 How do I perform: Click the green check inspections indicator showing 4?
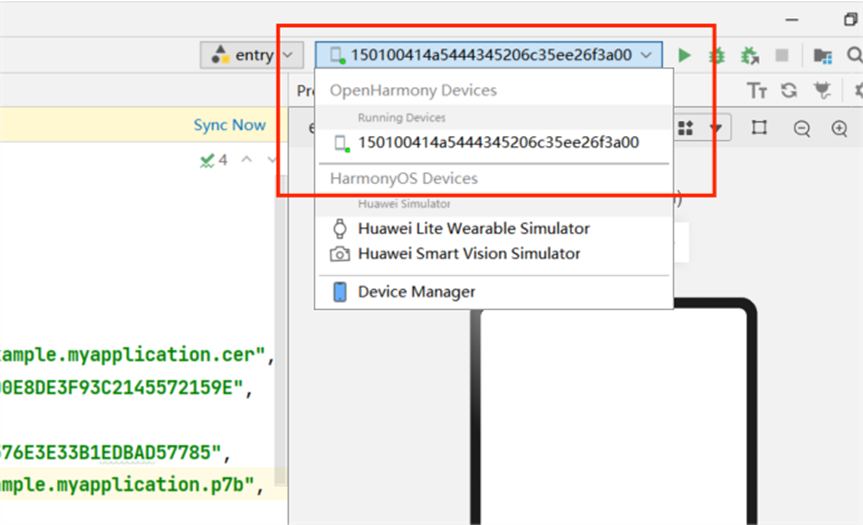point(214,160)
